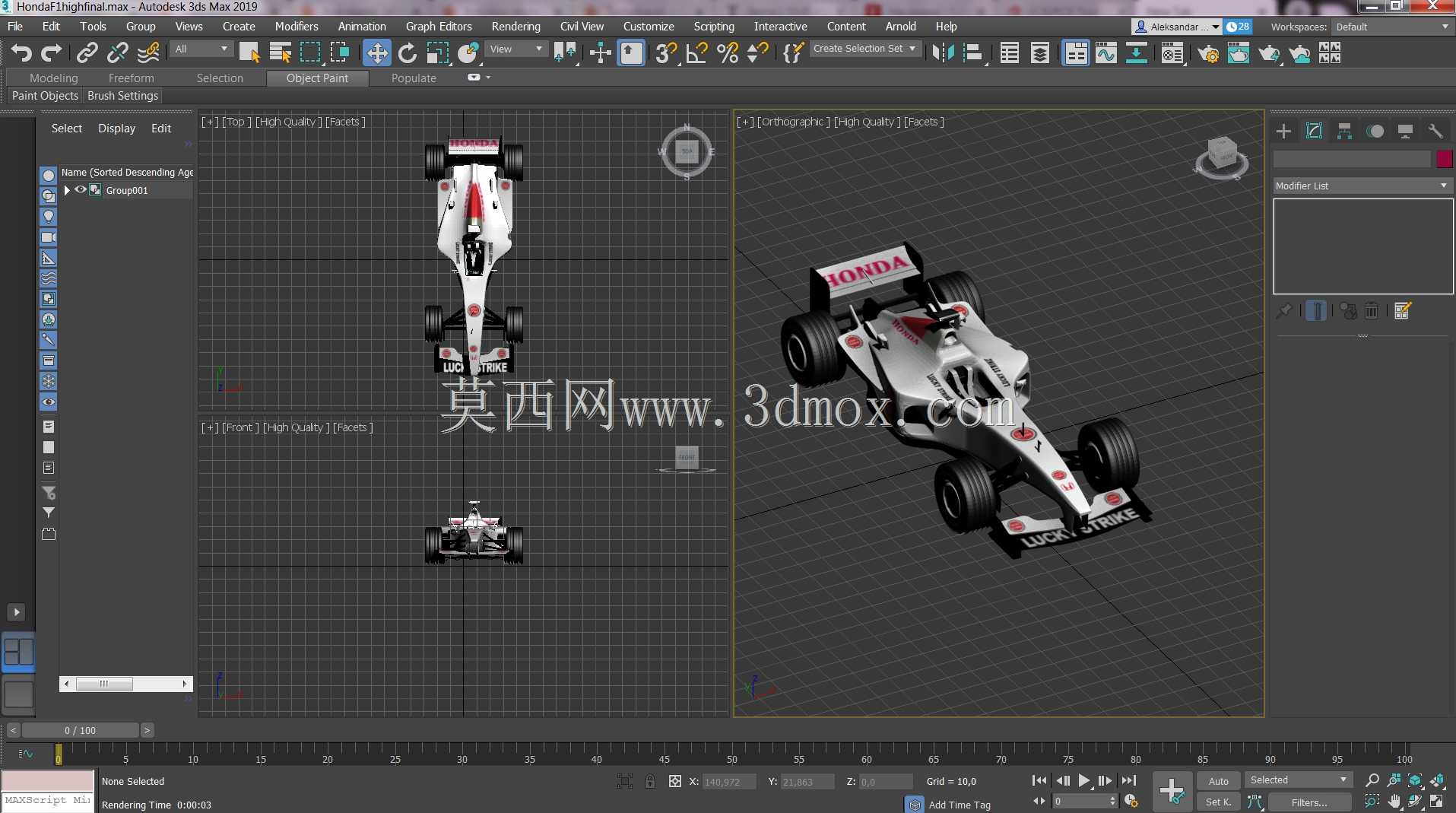1456x813 pixels.
Task: Open the View reference coordinate dropdown
Action: pos(516,49)
